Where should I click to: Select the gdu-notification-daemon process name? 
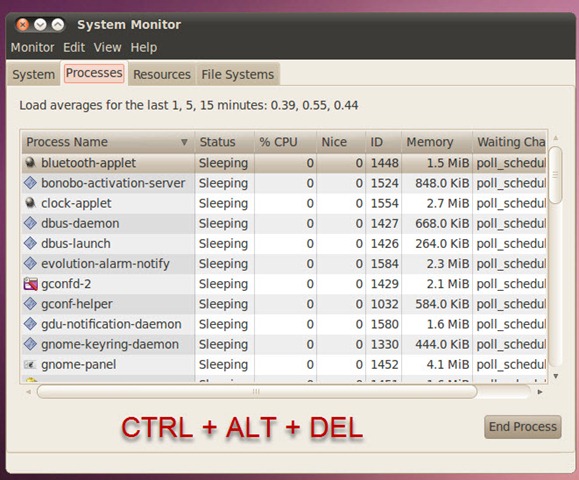(x=111, y=324)
